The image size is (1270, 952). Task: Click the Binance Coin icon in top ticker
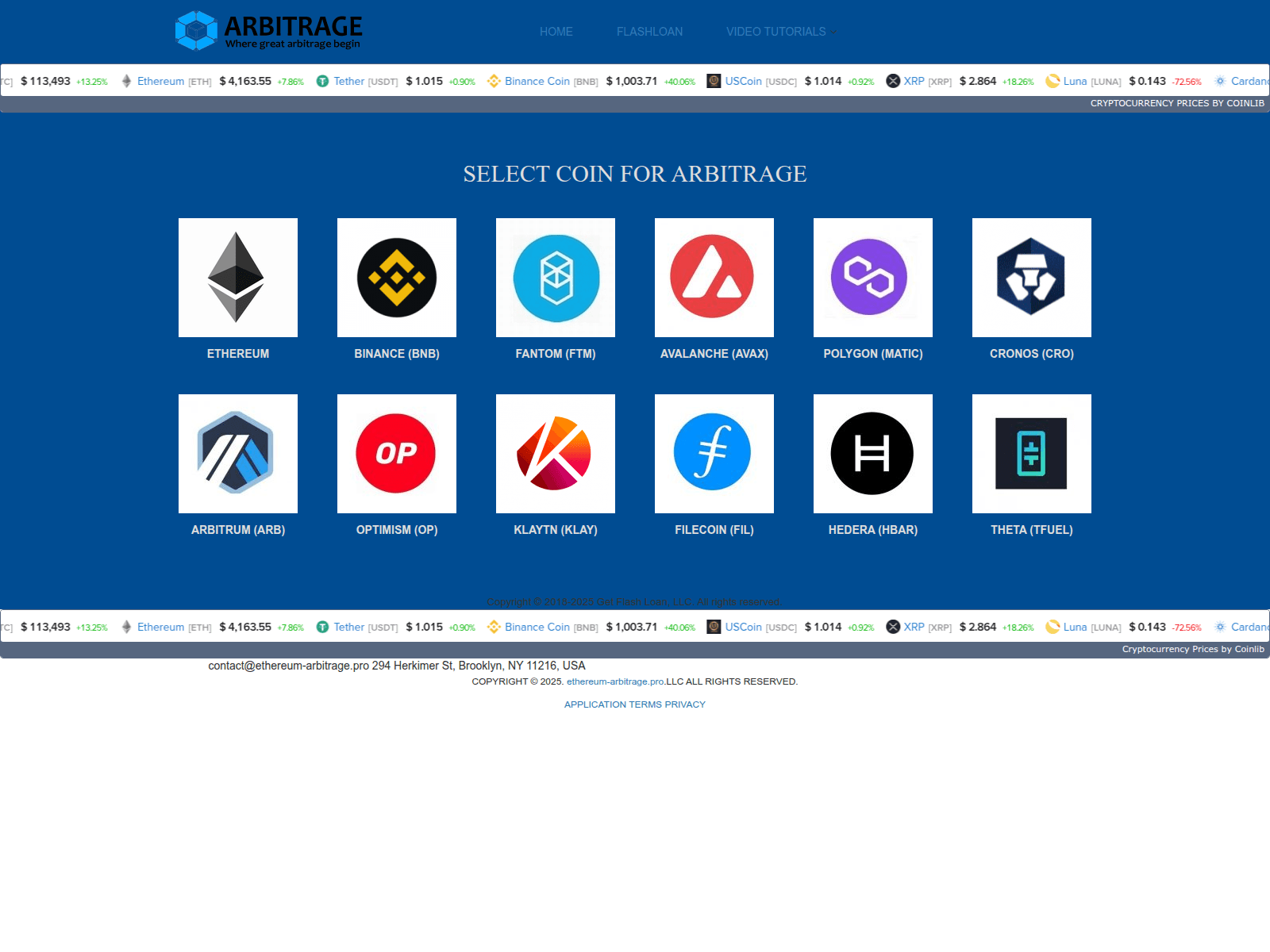point(494,81)
